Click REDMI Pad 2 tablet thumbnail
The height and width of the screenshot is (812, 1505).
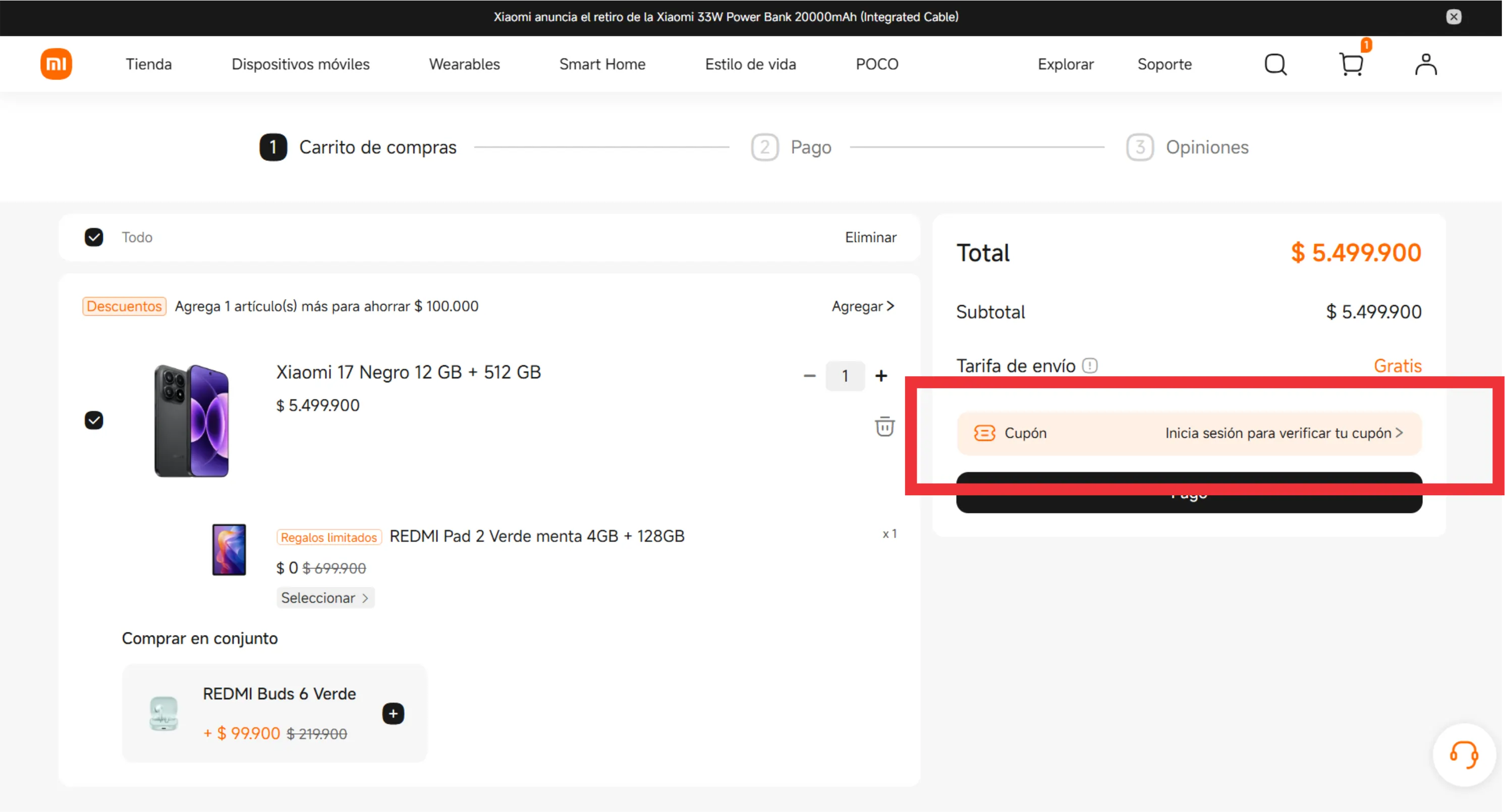point(229,550)
